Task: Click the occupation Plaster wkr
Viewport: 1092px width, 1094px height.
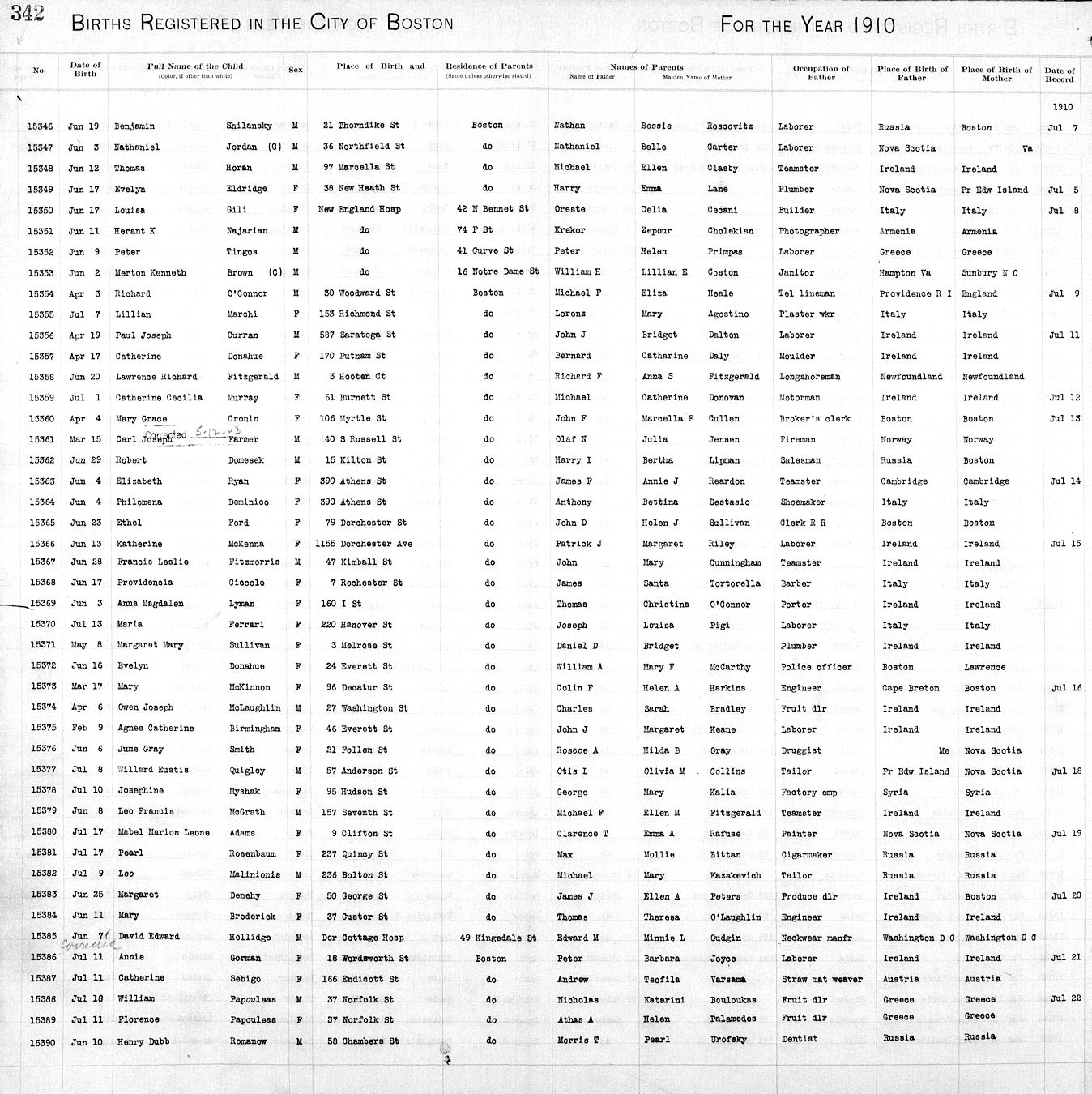Action: pos(807,314)
